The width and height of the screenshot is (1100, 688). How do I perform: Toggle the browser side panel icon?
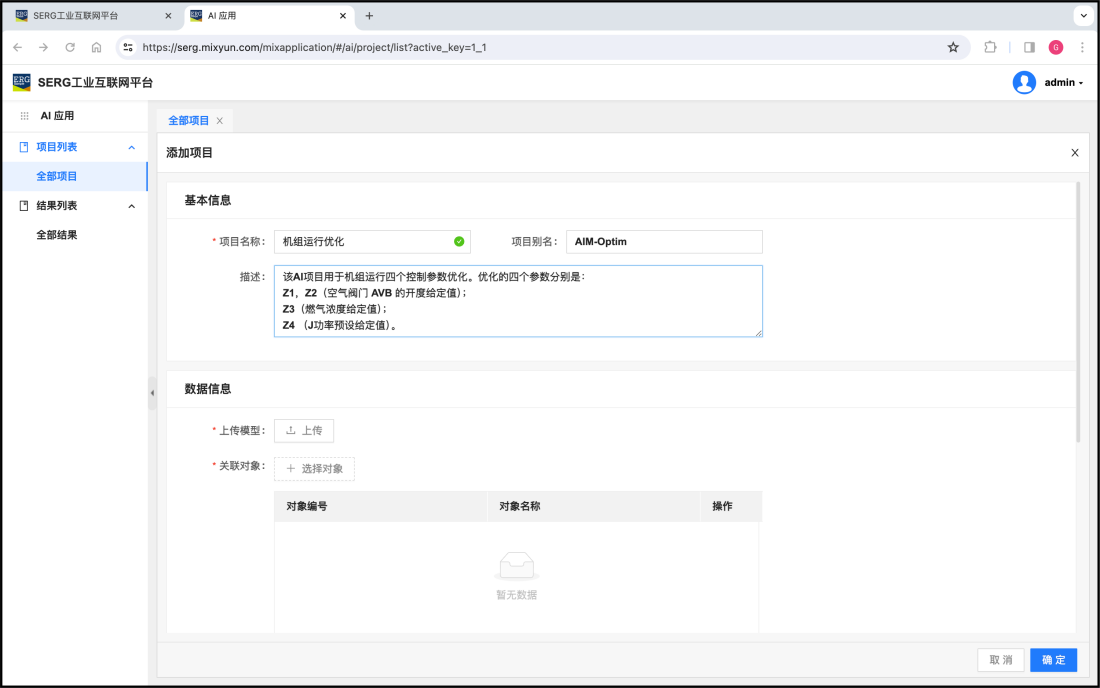[x=1029, y=47]
